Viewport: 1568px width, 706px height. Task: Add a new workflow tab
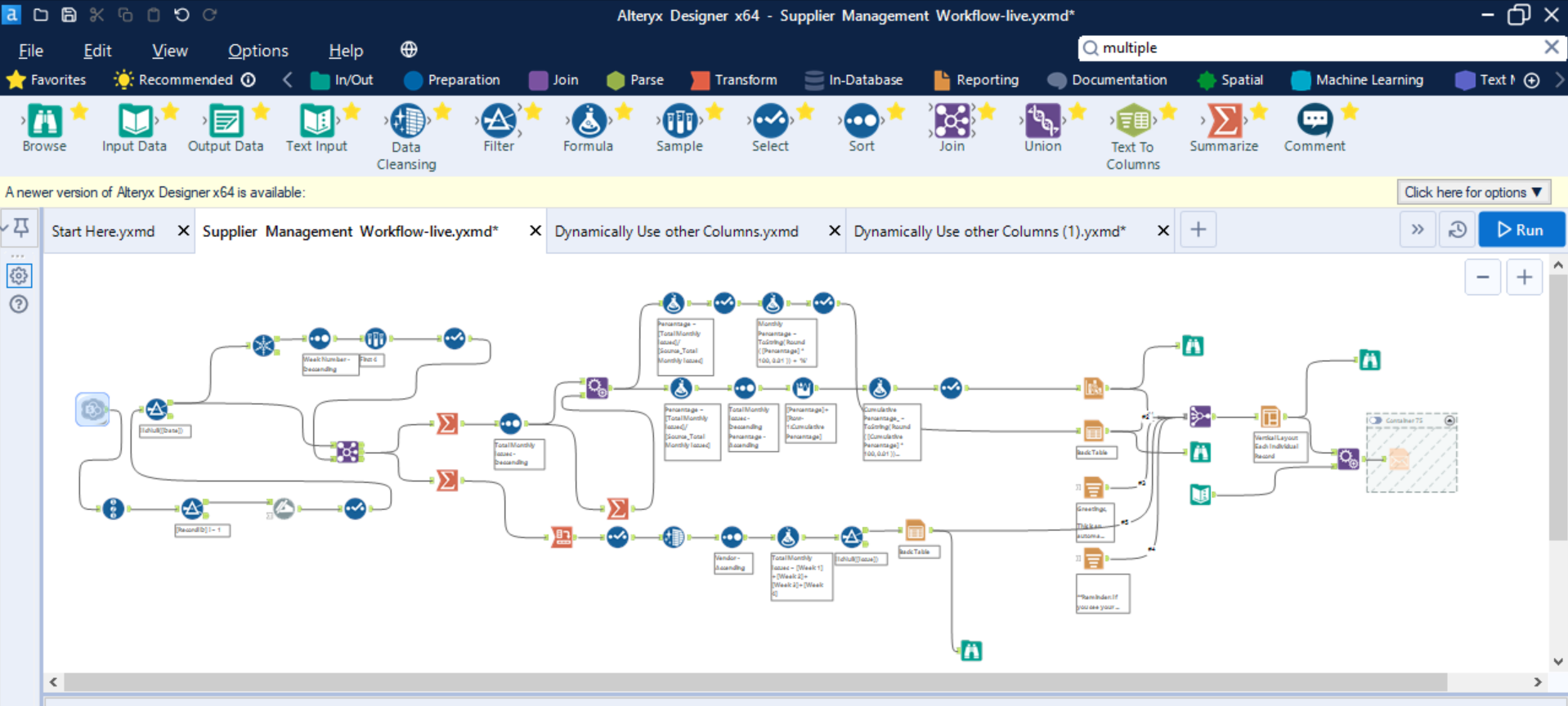[x=1198, y=230]
